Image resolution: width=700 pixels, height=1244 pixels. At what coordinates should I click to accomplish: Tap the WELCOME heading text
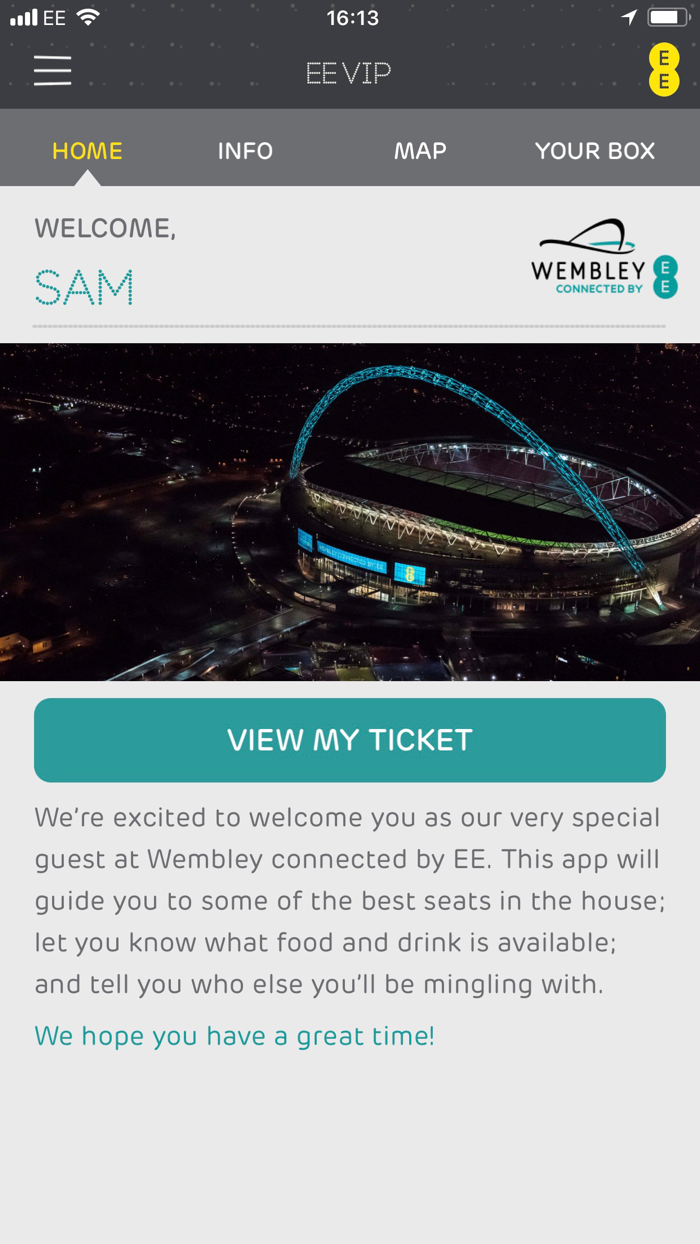coord(105,228)
